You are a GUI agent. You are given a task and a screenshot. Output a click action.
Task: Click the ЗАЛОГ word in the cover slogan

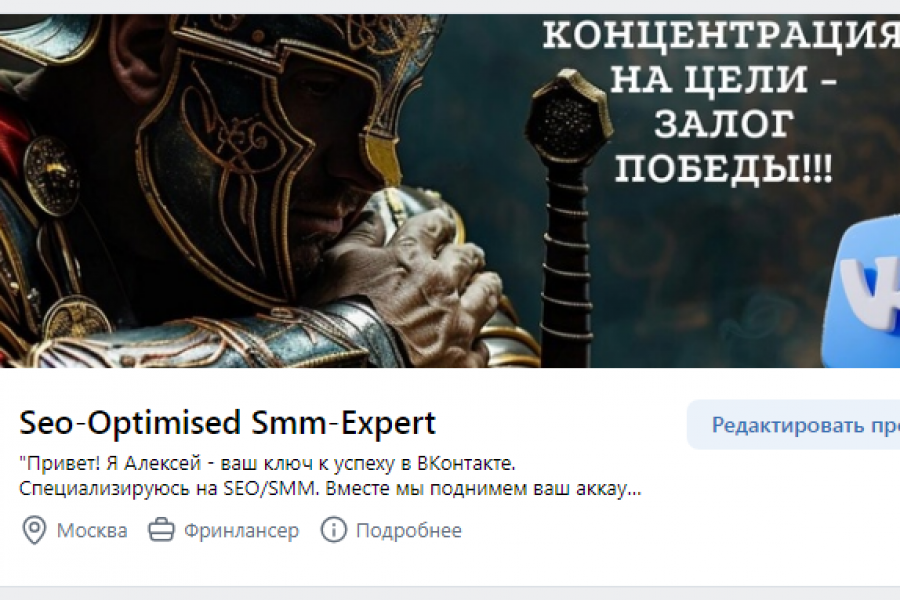coord(724,125)
